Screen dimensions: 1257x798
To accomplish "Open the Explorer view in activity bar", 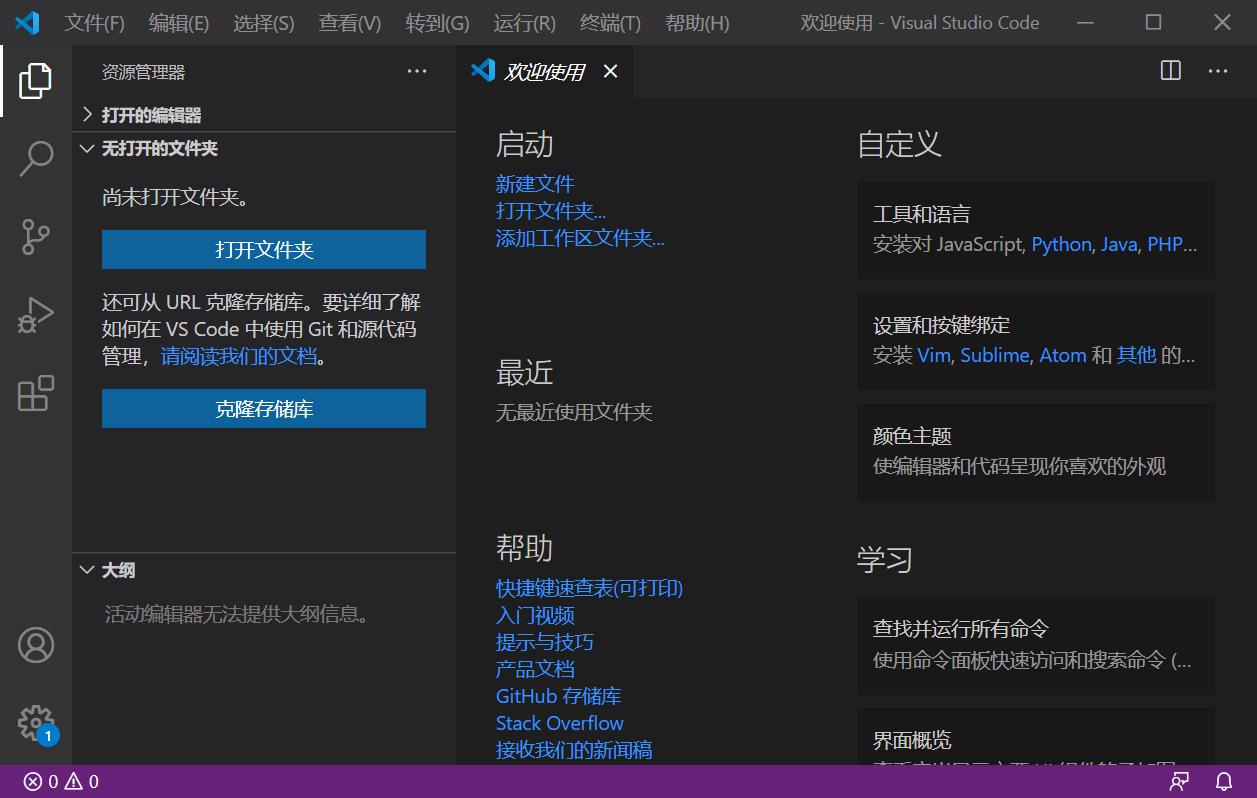I will pyautogui.click(x=36, y=80).
